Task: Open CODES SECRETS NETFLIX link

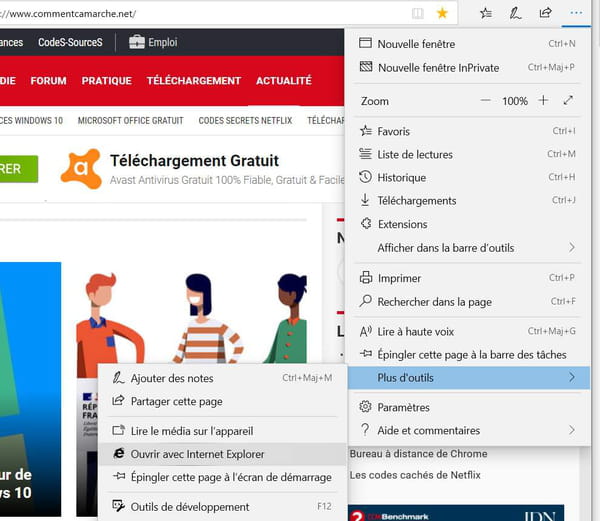Action: point(245,121)
